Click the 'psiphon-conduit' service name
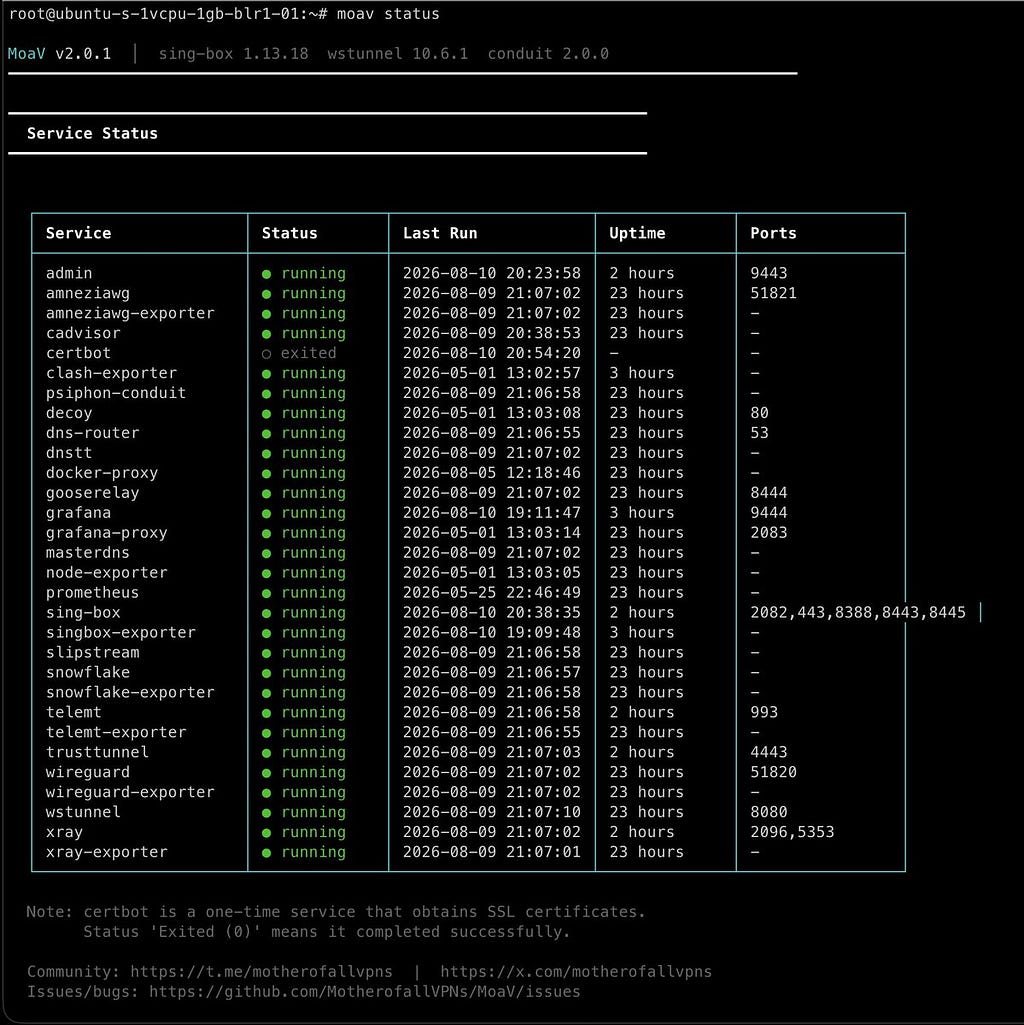 [x=116, y=393]
